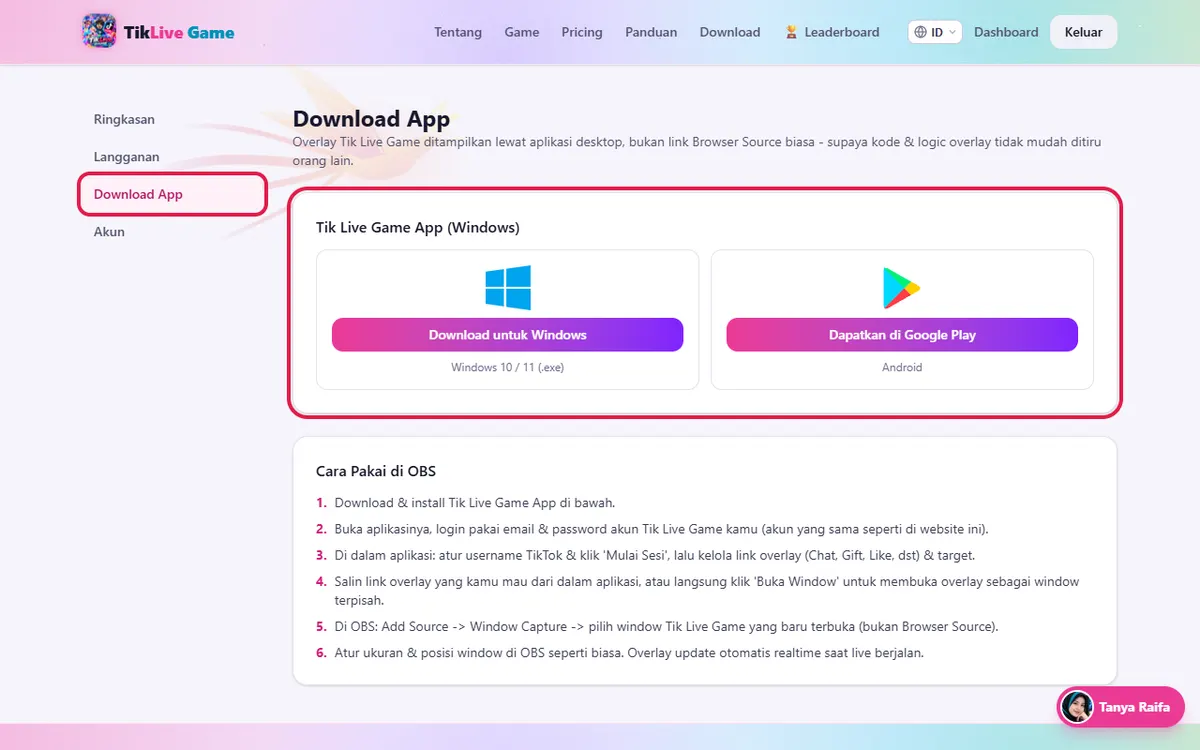Open the Leaderboard page

(832, 32)
